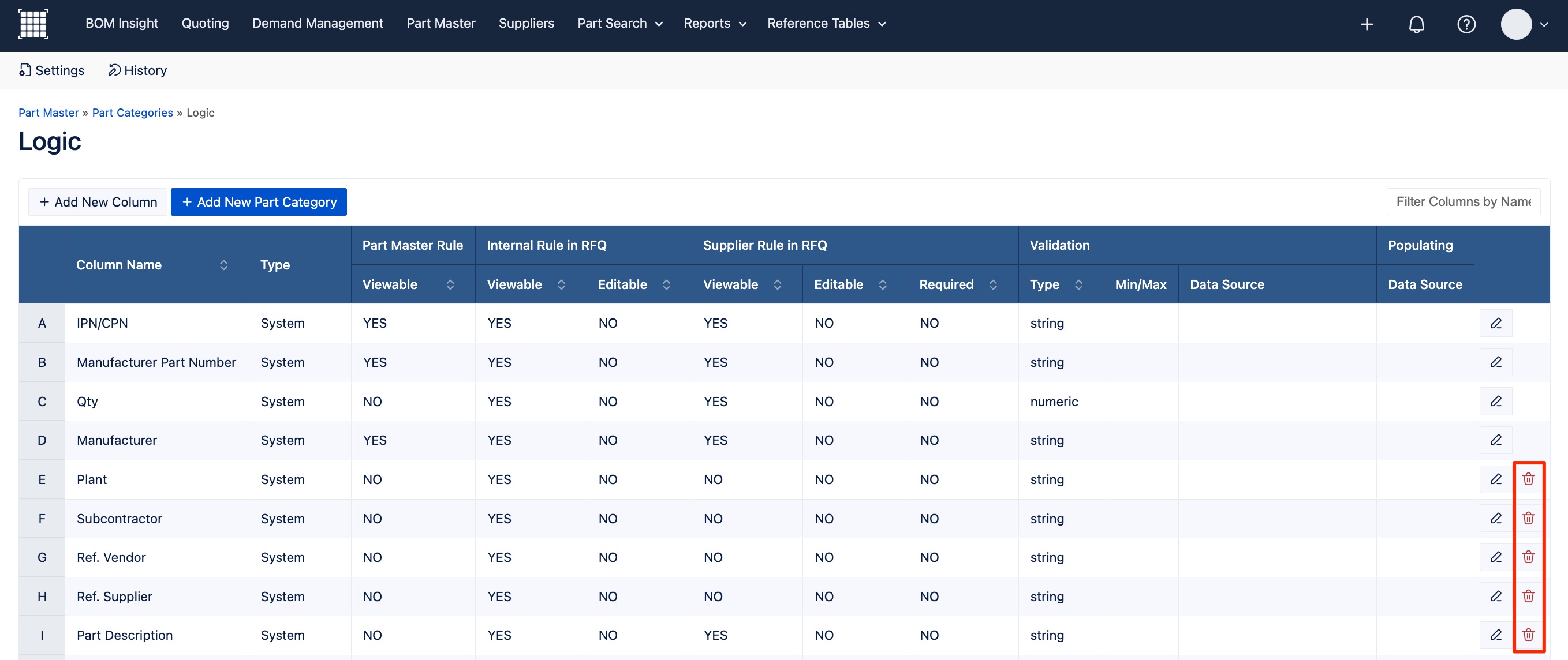
Task: Click the 'numeric' validation type cell
Action: point(1061,402)
